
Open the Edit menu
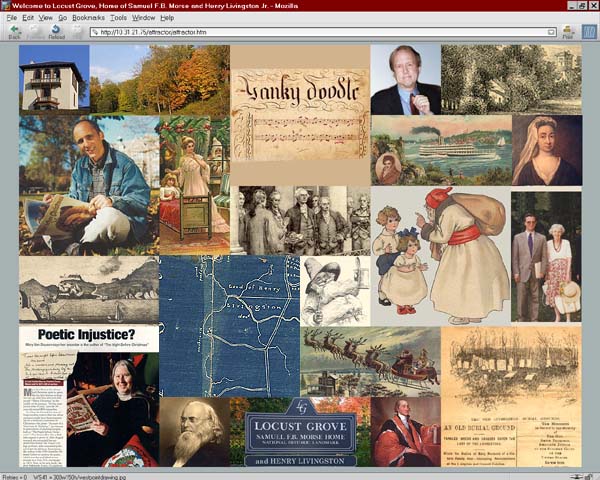point(28,18)
